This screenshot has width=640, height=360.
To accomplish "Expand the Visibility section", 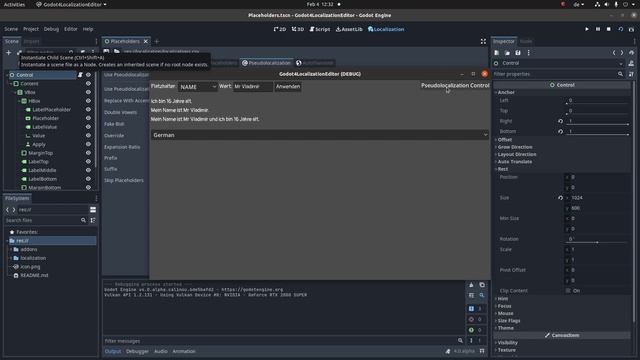I will [x=507, y=343].
